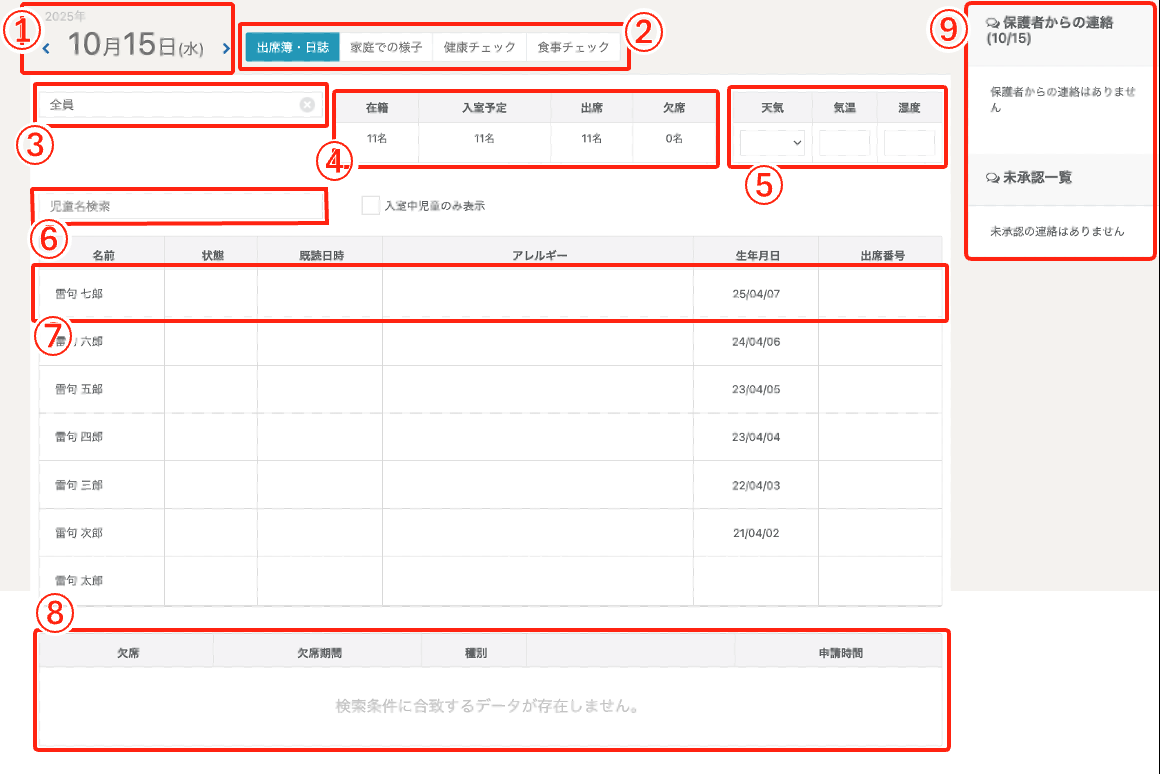Click the 保護者からの連絡 speech bubble icon

(992, 21)
